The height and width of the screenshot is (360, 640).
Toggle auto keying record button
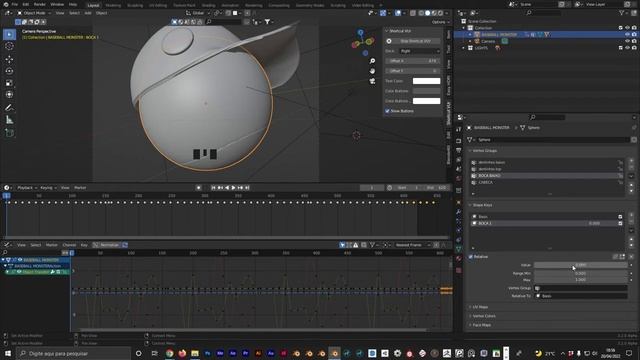tap(198, 188)
